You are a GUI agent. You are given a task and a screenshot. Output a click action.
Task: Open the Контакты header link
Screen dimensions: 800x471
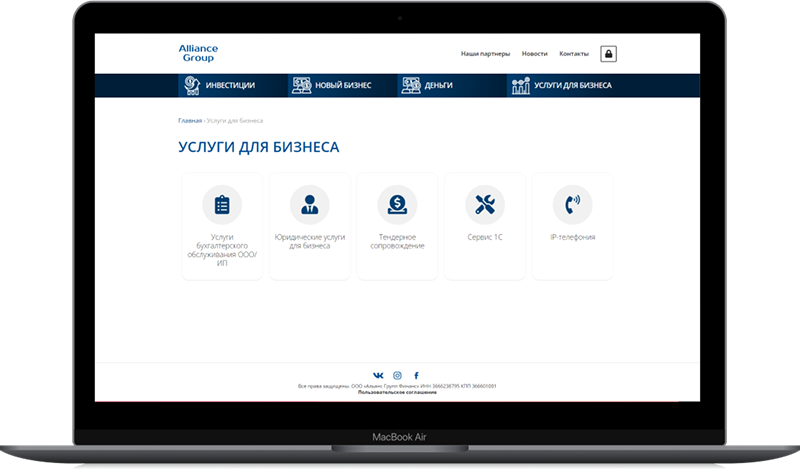(574, 54)
